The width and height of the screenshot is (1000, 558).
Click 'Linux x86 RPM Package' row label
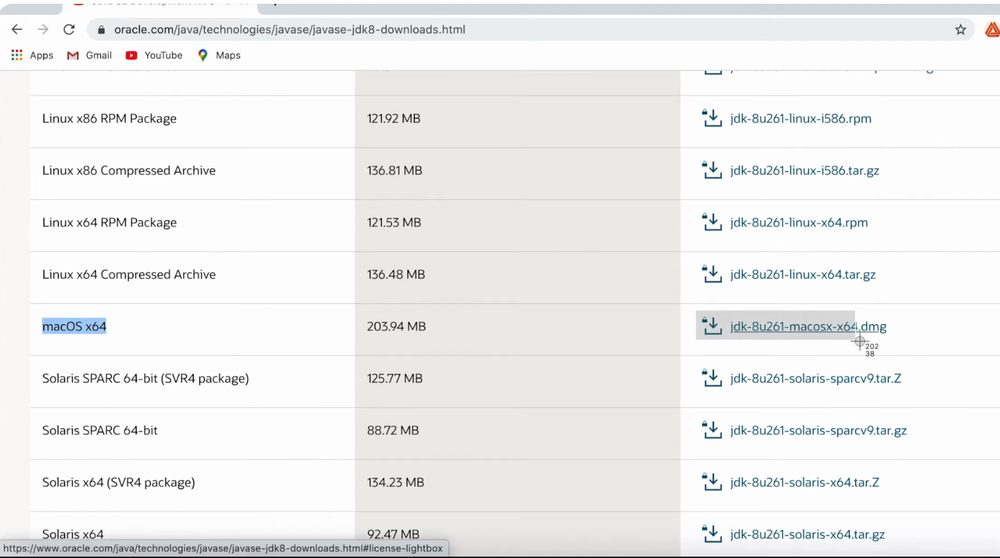(x=109, y=119)
